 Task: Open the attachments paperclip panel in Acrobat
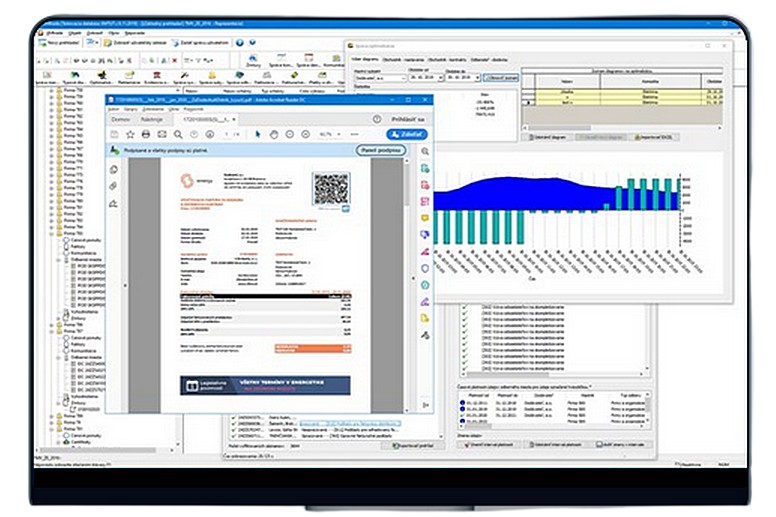pyautogui.click(x=113, y=186)
